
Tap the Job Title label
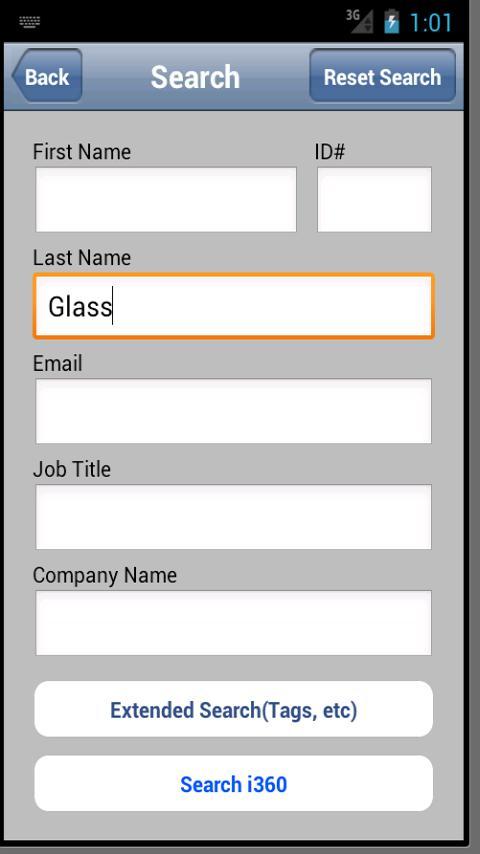point(72,469)
